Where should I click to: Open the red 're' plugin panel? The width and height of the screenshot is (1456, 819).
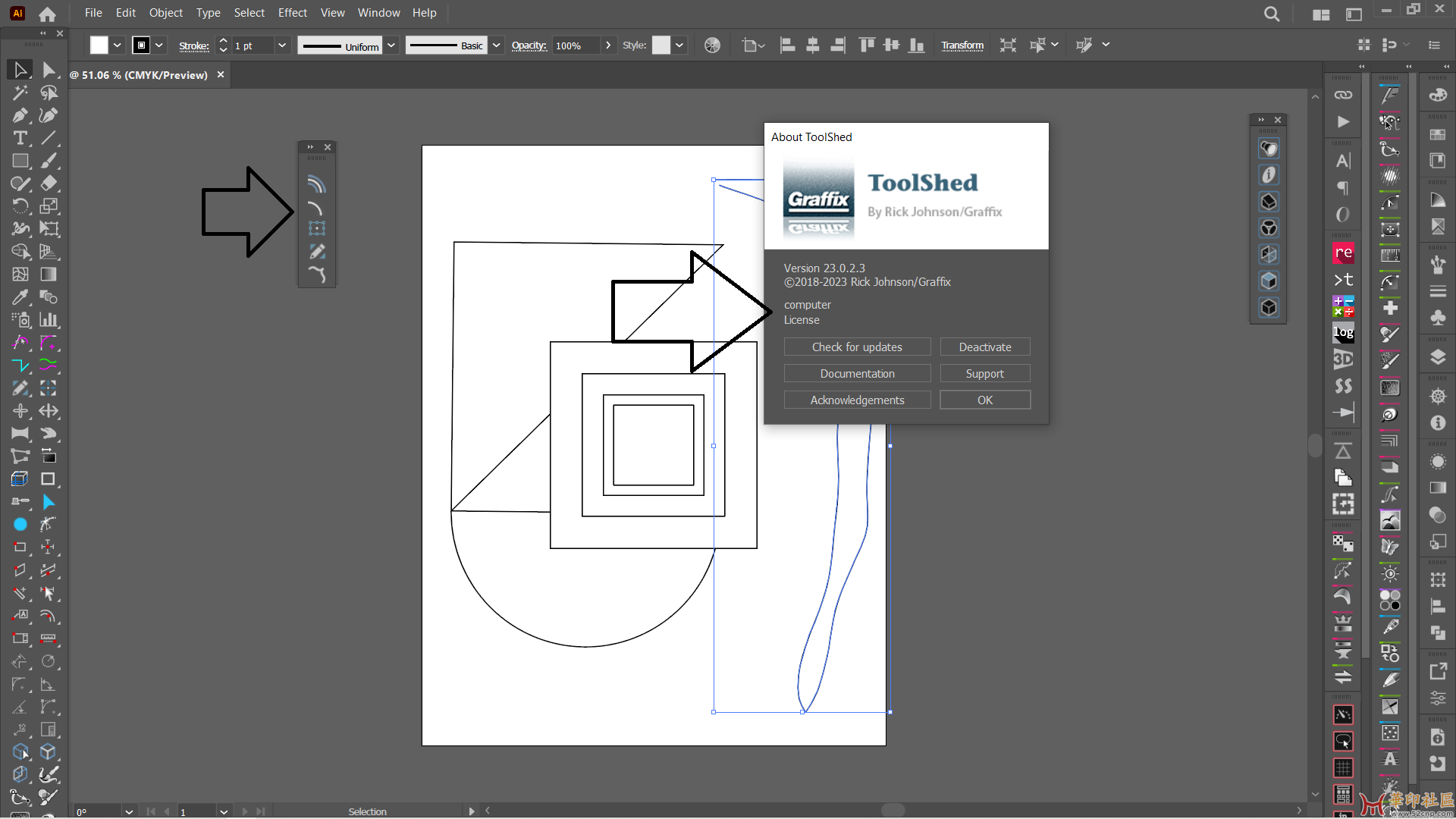click(x=1343, y=253)
